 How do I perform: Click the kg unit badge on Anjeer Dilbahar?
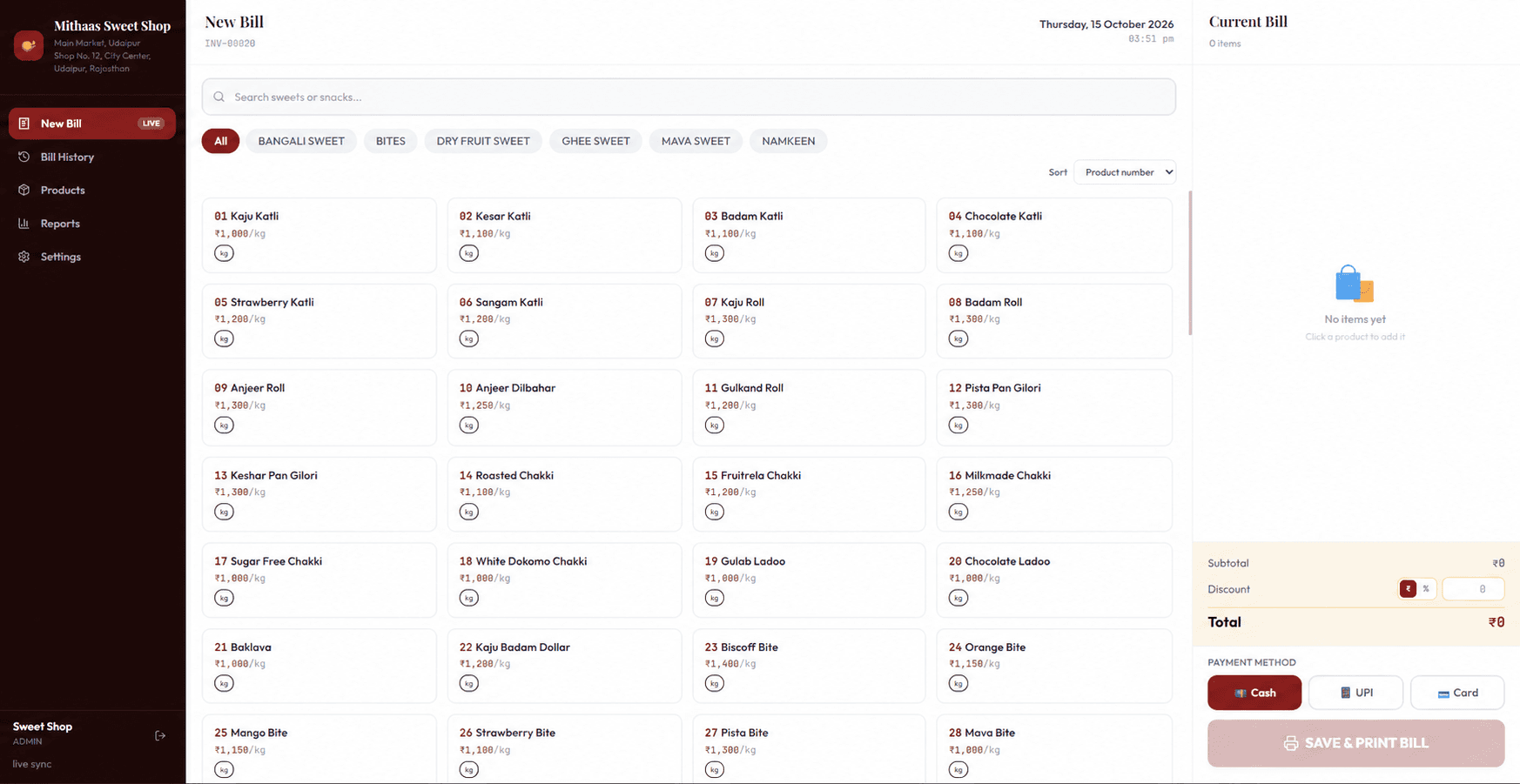click(469, 425)
